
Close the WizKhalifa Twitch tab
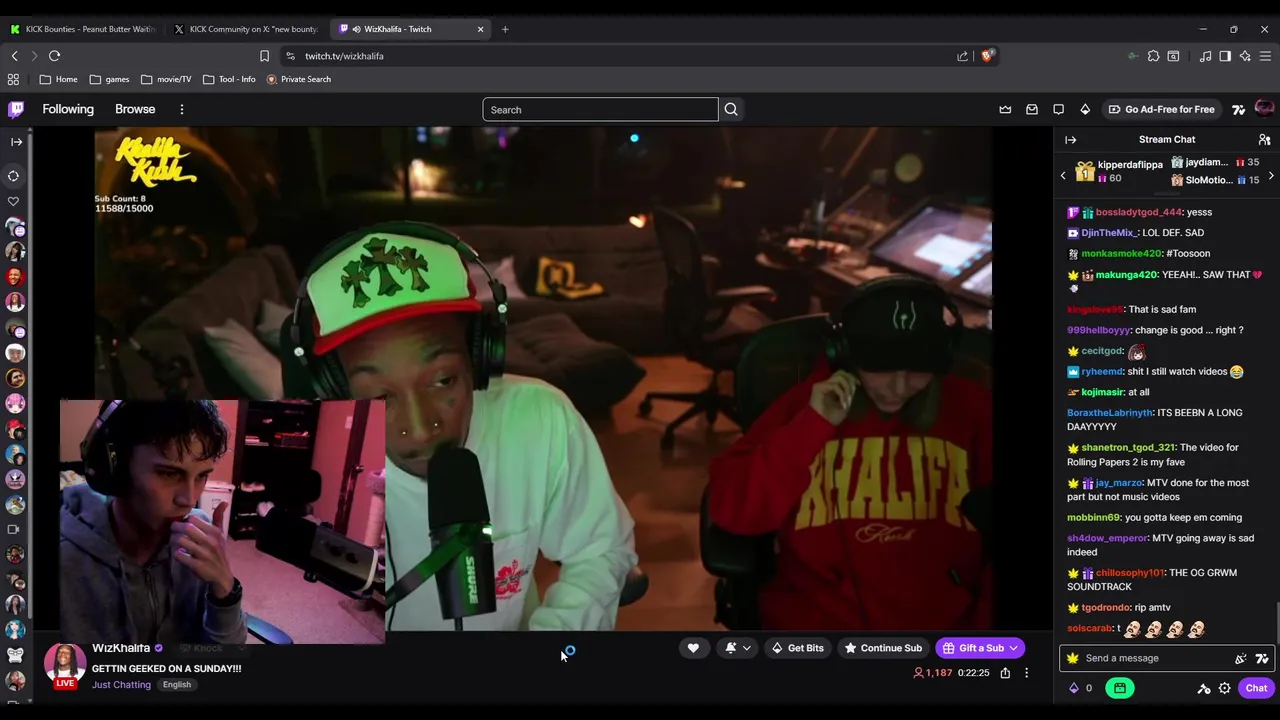point(480,29)
